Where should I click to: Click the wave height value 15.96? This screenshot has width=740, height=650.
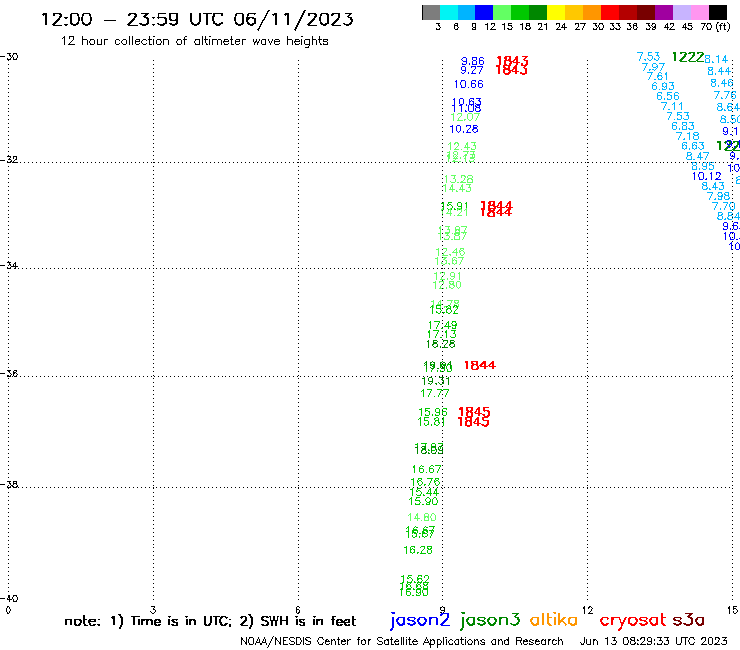433,412
